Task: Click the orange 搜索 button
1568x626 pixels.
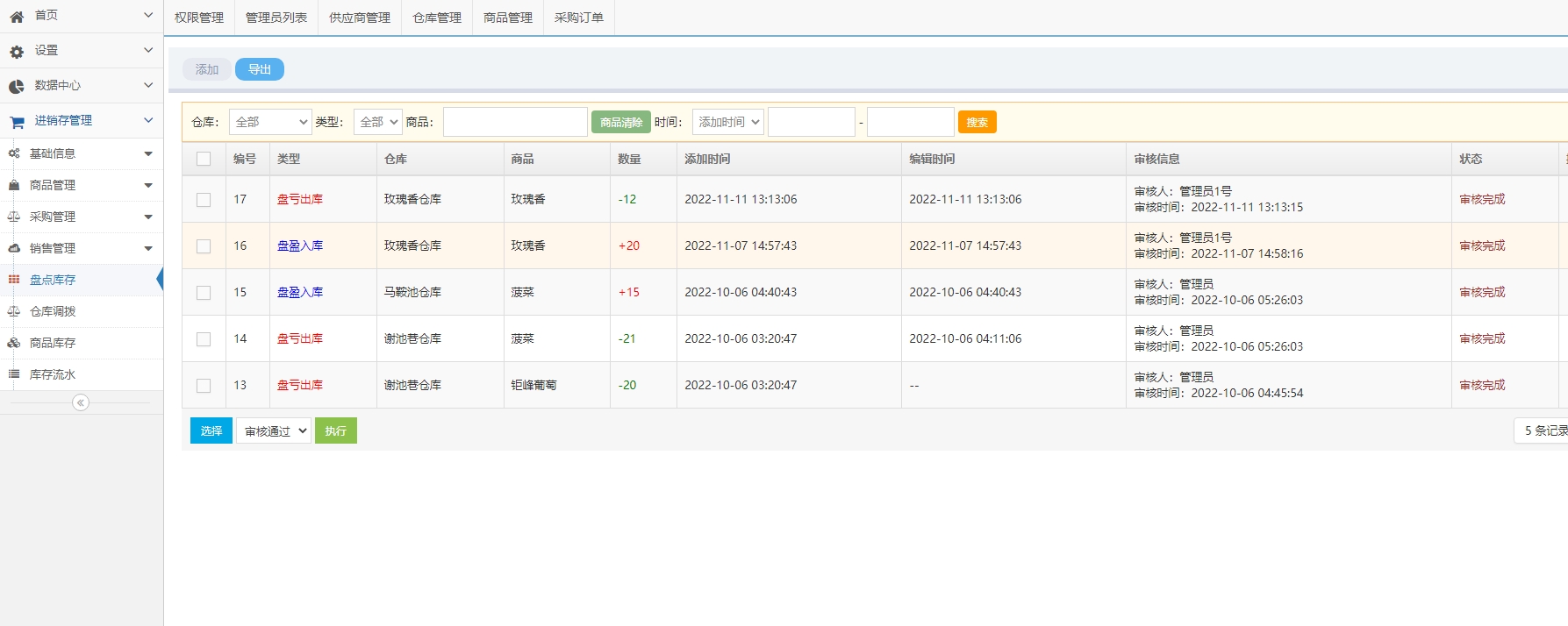Action: pos(977,122)
